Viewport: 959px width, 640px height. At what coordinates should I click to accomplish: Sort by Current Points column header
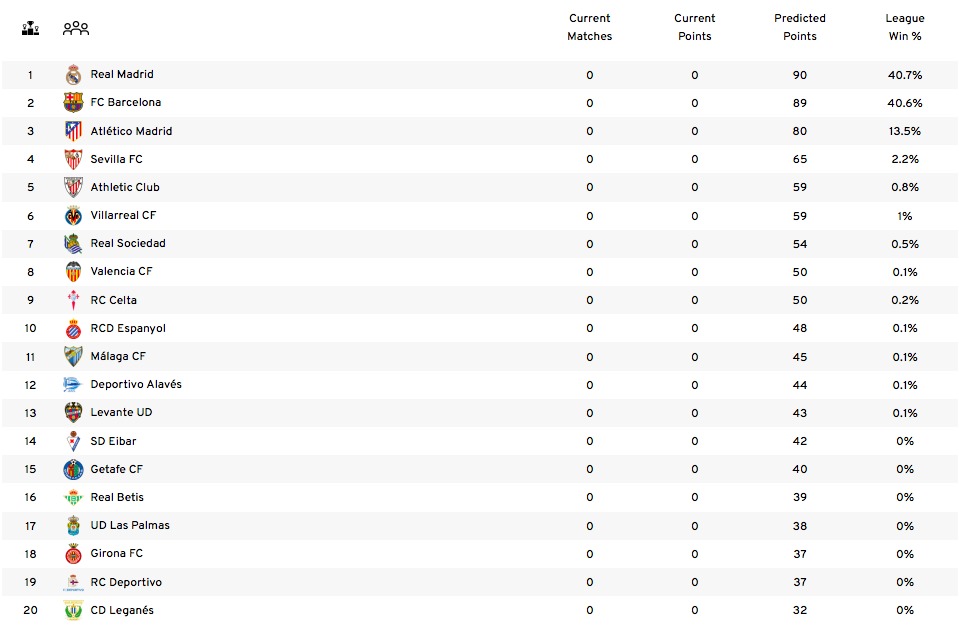(695, 27)
